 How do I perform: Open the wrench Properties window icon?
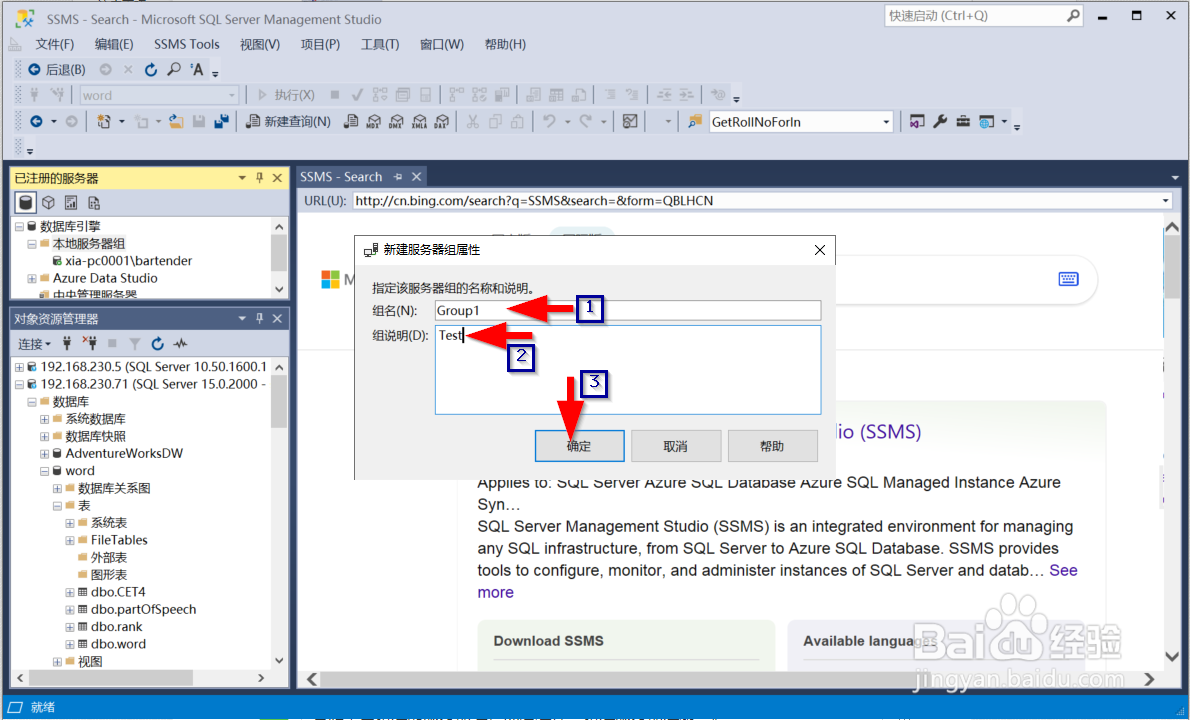(940, 121)
